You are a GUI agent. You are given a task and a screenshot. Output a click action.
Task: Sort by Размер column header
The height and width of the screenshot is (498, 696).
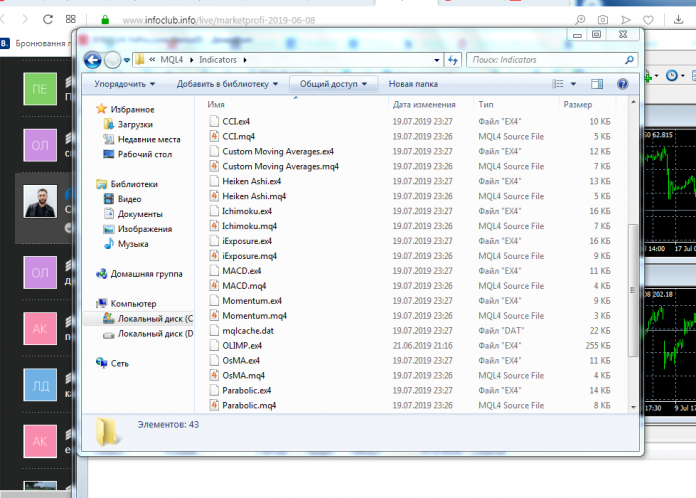point(577,104)
